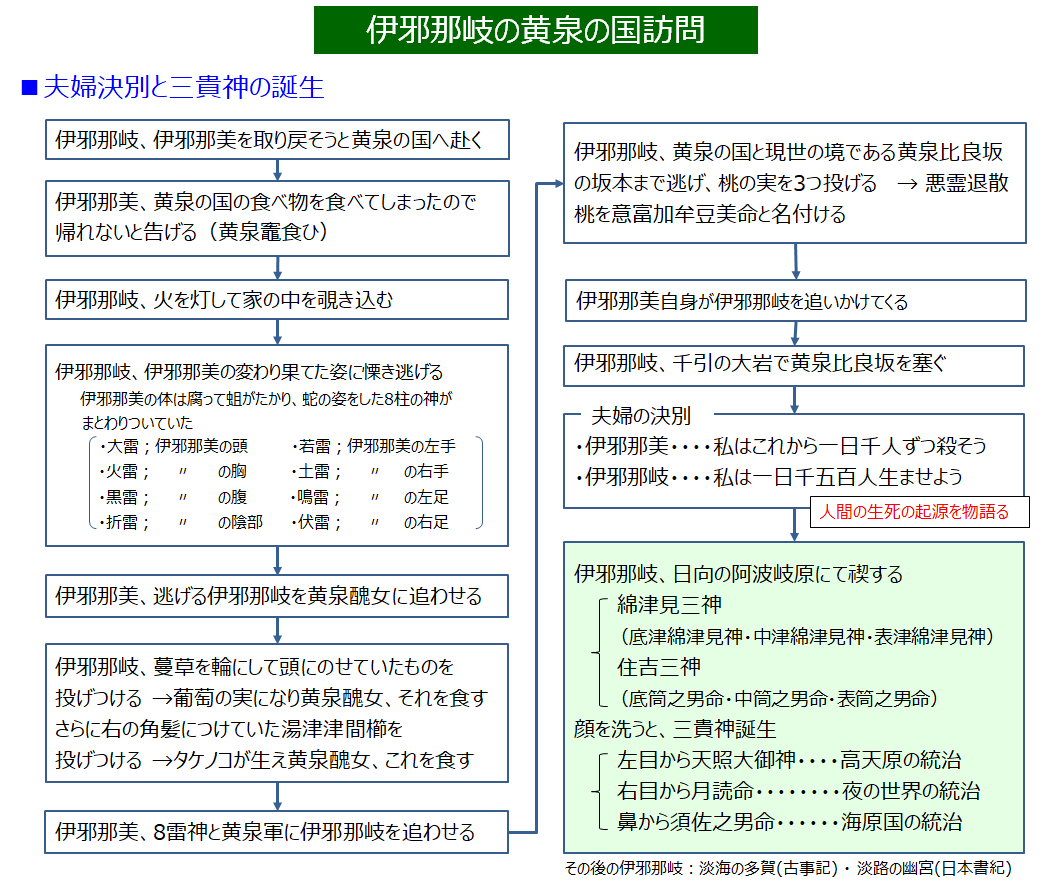Image resolution: width=1064 pixels, height=887 pixels.
Task: Select the blue heading 夫婦決別と三貴神の誕生
Action: (183, 88)
